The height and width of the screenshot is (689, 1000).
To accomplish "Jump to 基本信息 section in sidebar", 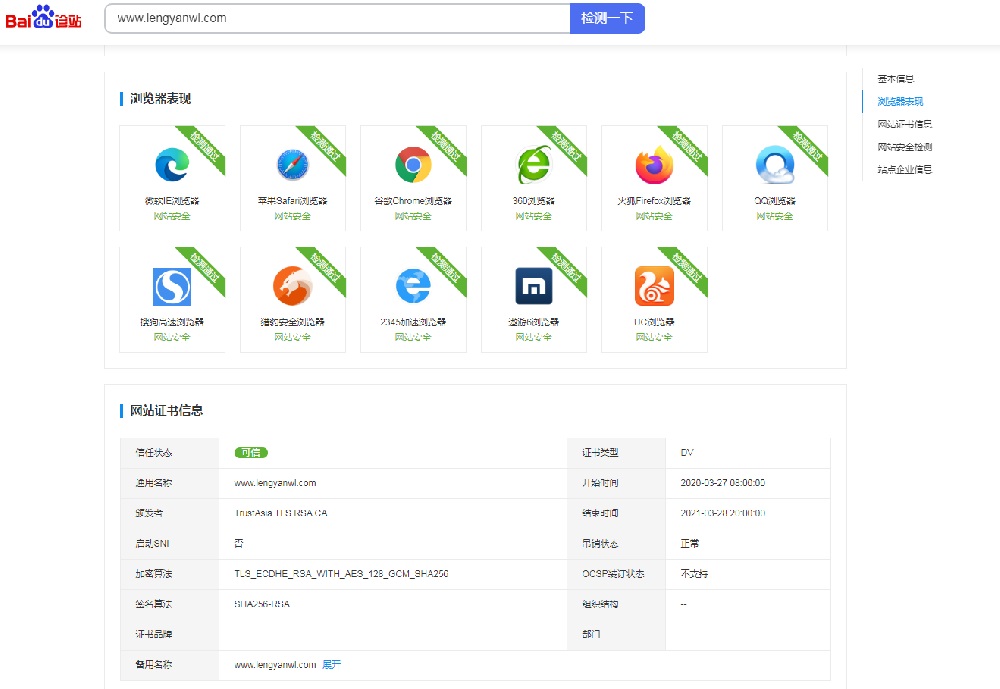I will [x=895, y=79].
